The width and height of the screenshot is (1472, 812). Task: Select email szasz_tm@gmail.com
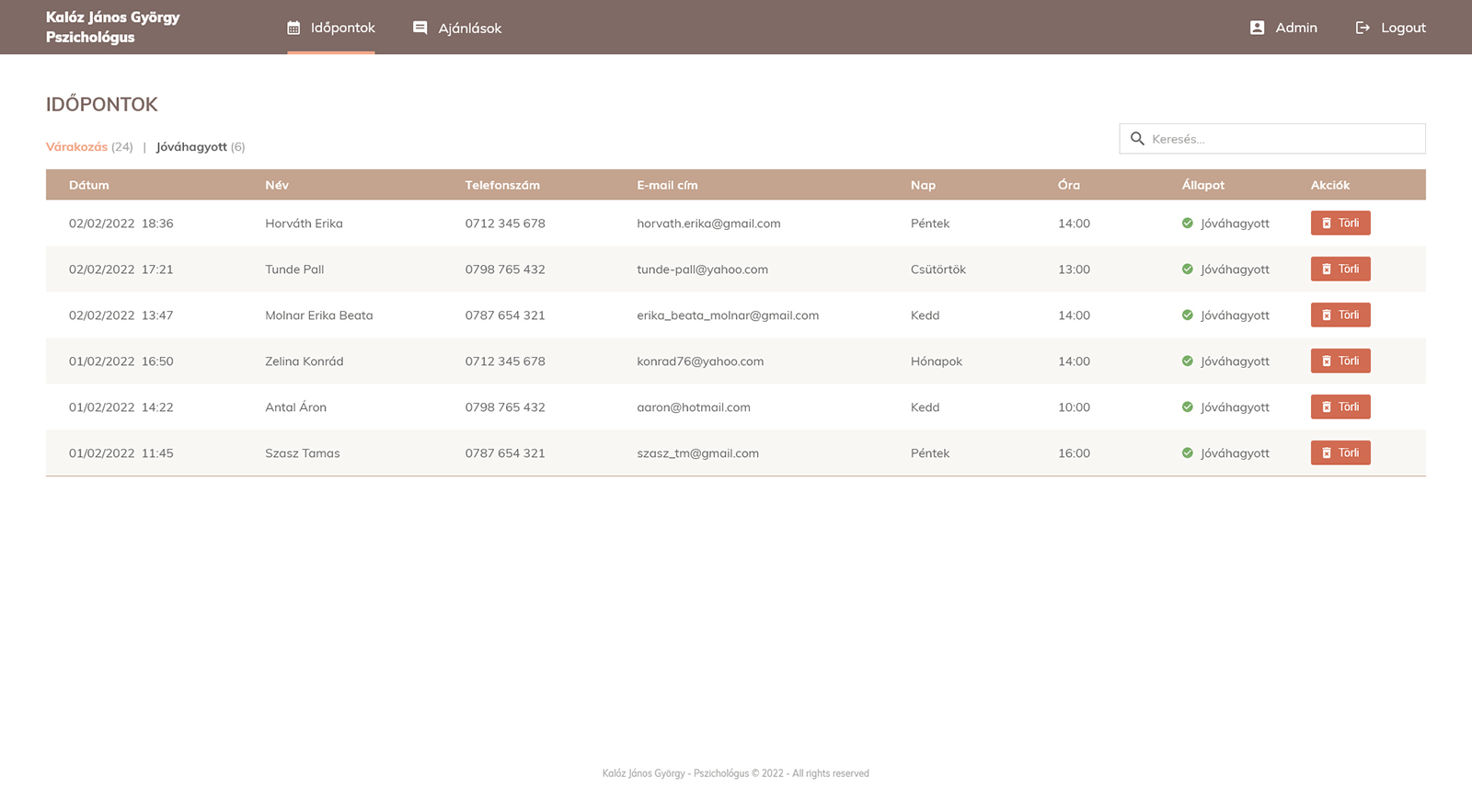click(x=697, y=453)
